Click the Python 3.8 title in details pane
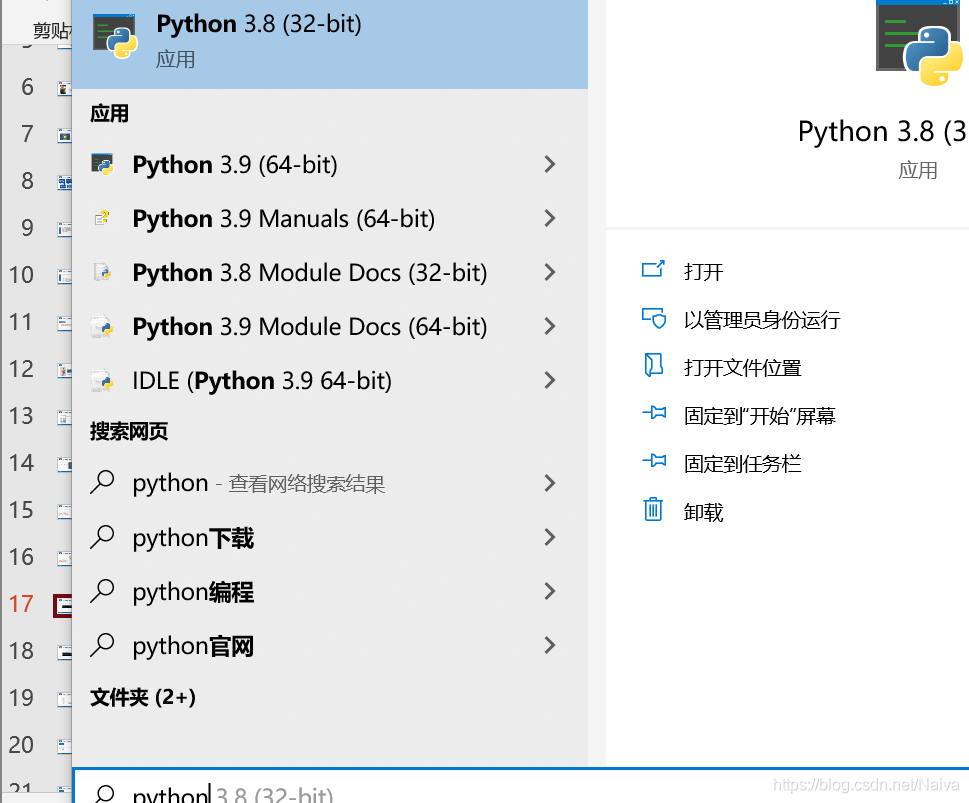The image size is (969, 803). click(882, 132)
